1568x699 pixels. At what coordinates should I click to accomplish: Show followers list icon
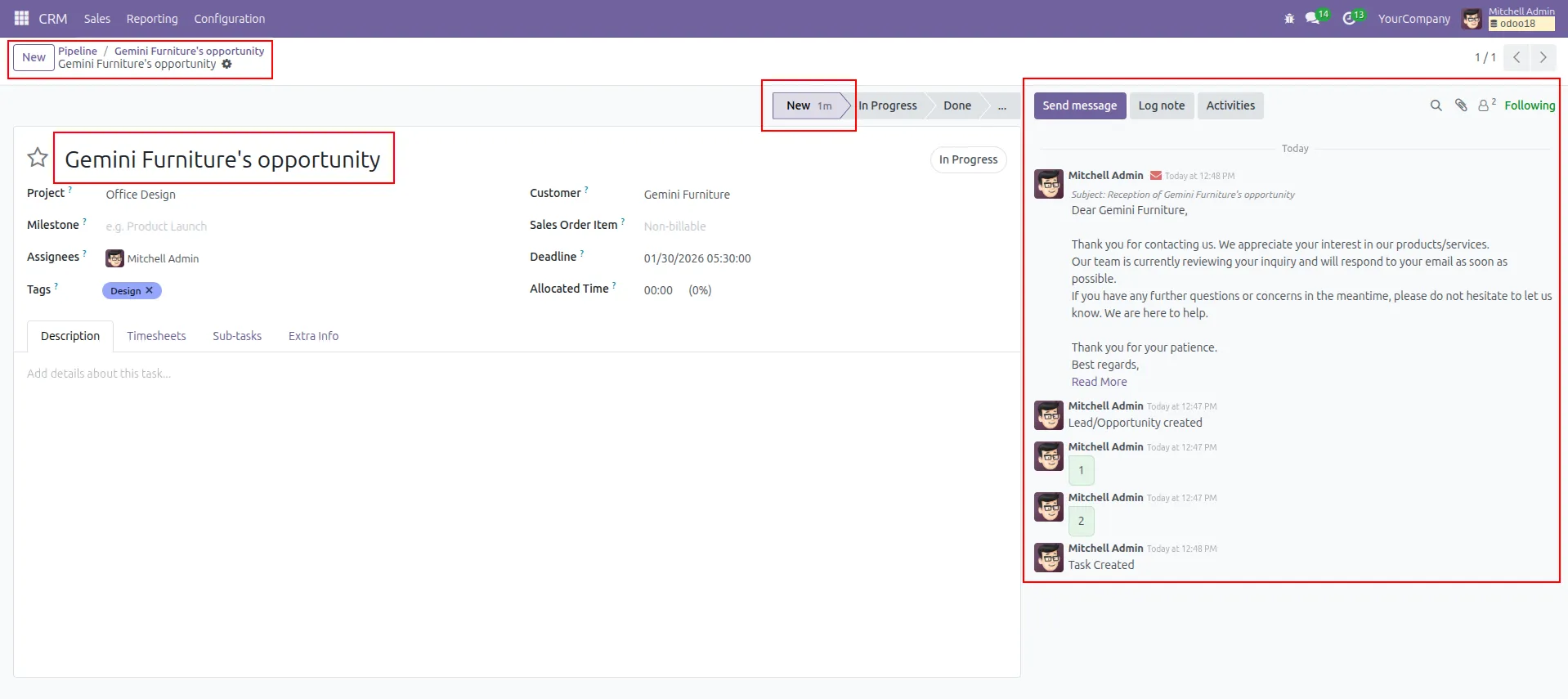click(1484, 105)
